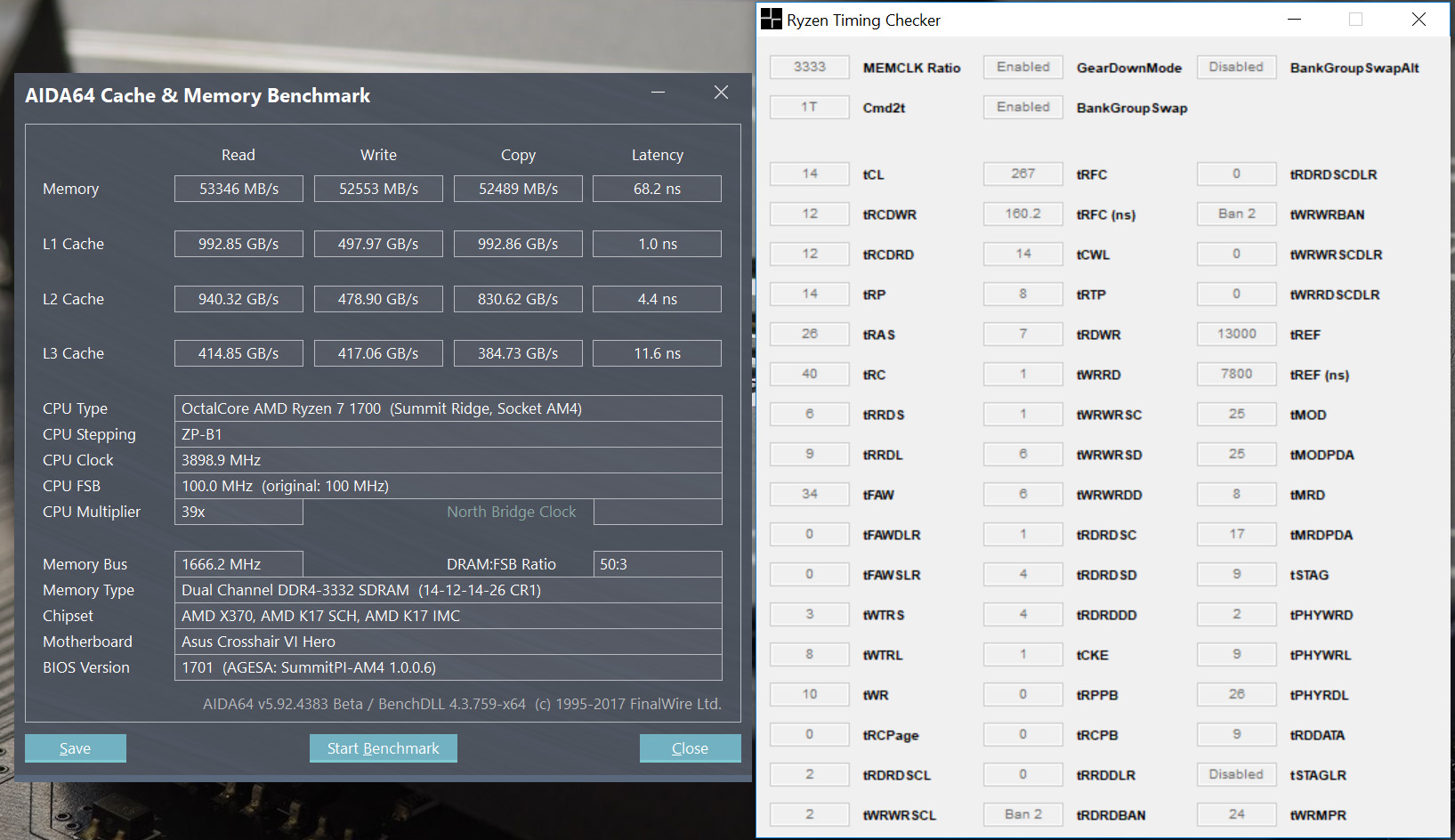Viewport: 1455px width, 840px height.
Task: Click the tRCDRD timing field
Action: click(x=810, y=254)
